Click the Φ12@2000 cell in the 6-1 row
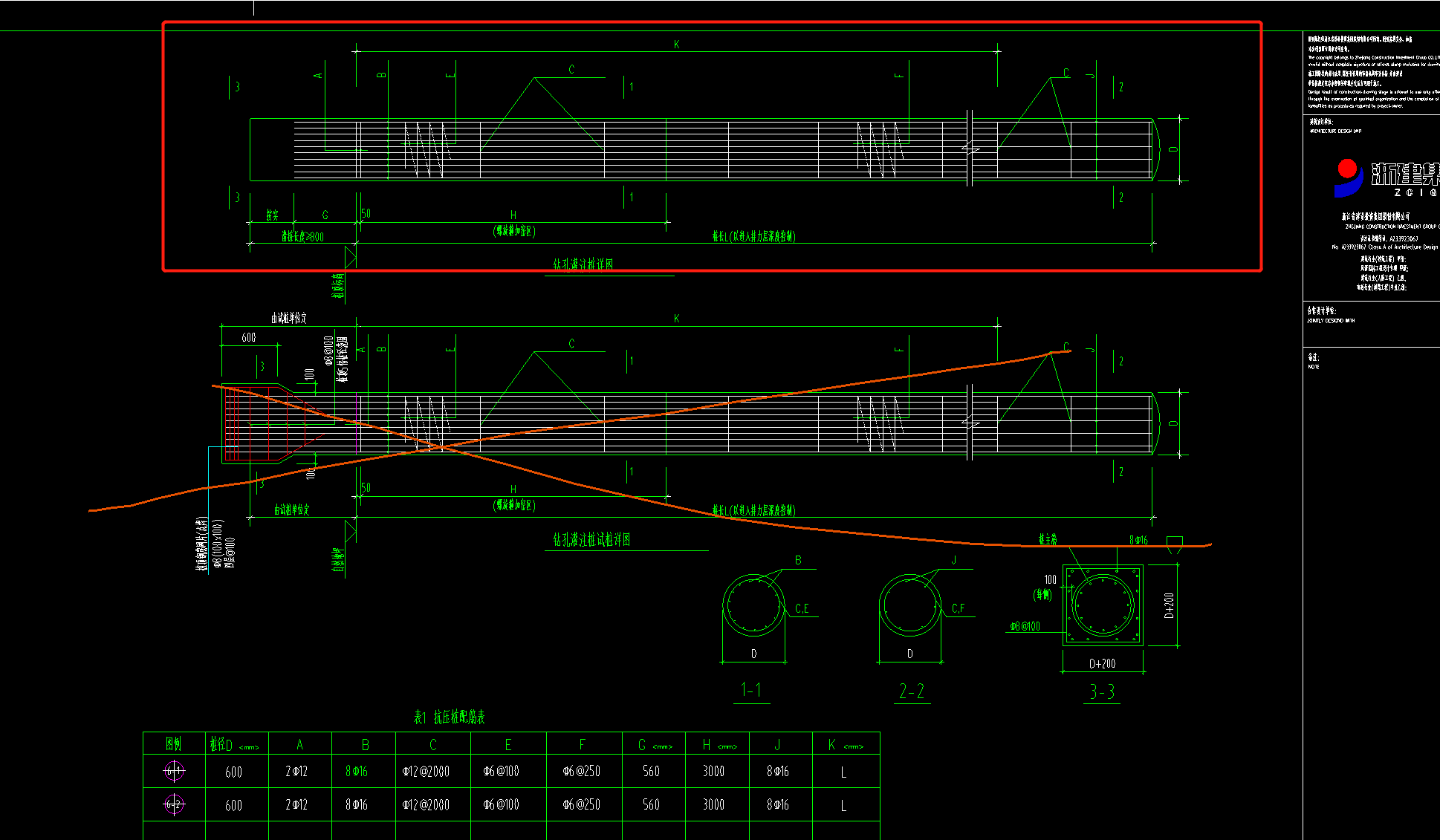This screenshot has height=840, width=1440. point(426,772)
